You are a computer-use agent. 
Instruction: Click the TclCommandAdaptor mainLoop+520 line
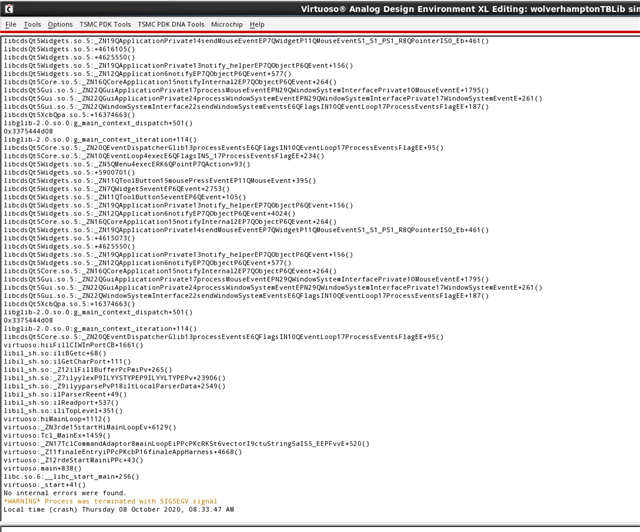(x=187, y=443)
